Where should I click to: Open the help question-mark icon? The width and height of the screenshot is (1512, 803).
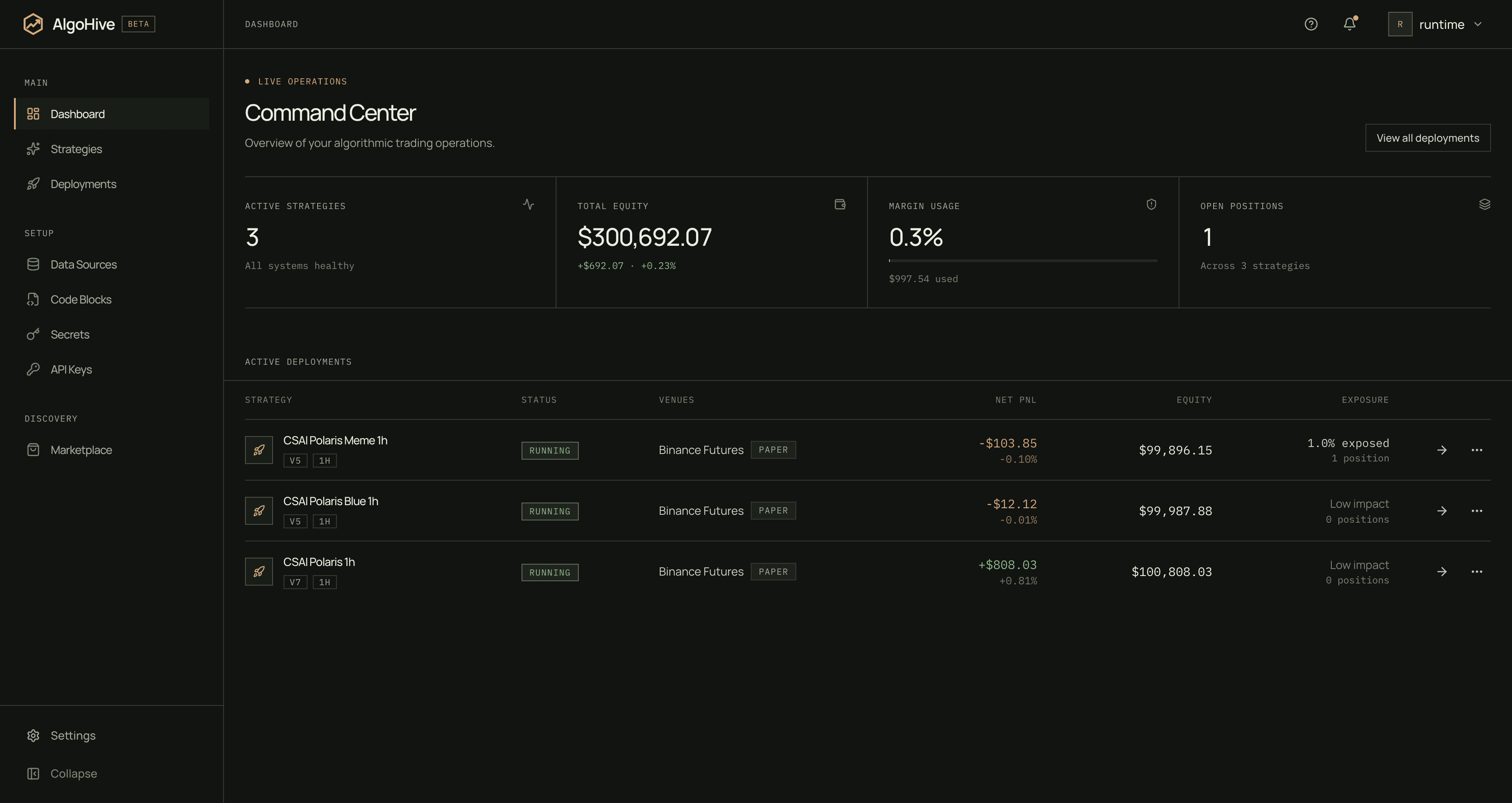pos(1311,24)
